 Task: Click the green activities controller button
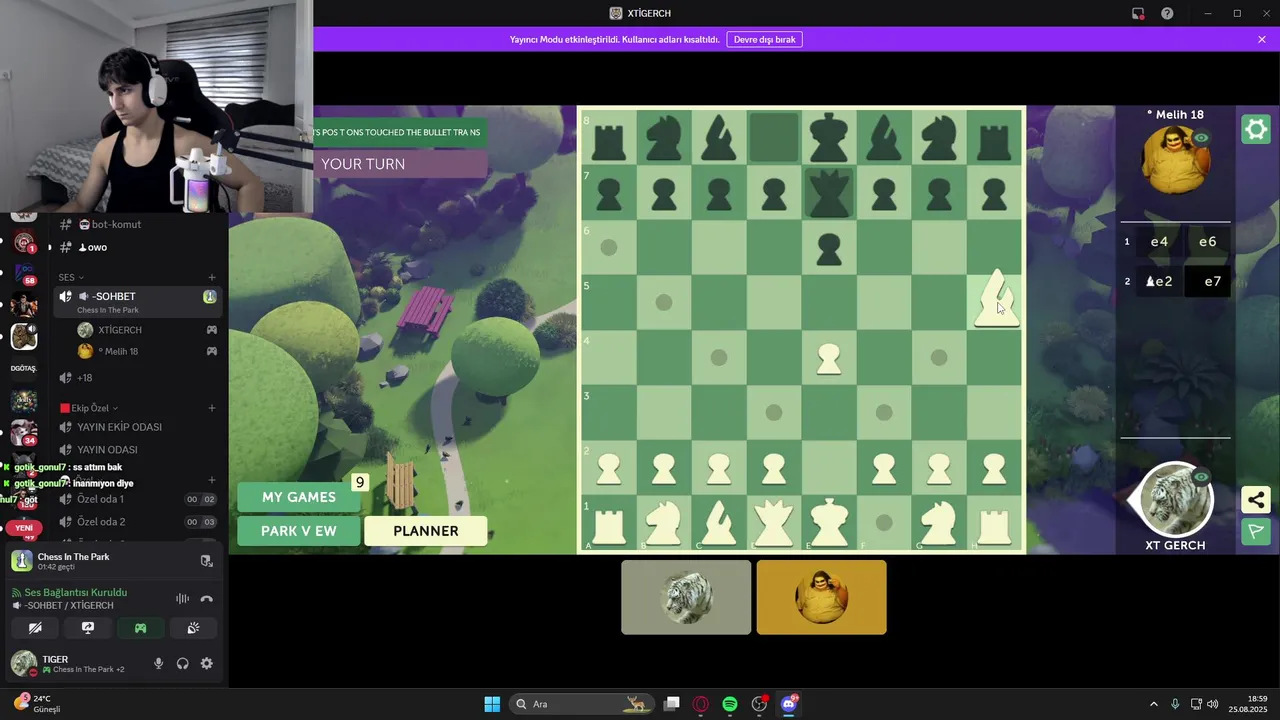[141, 628]
